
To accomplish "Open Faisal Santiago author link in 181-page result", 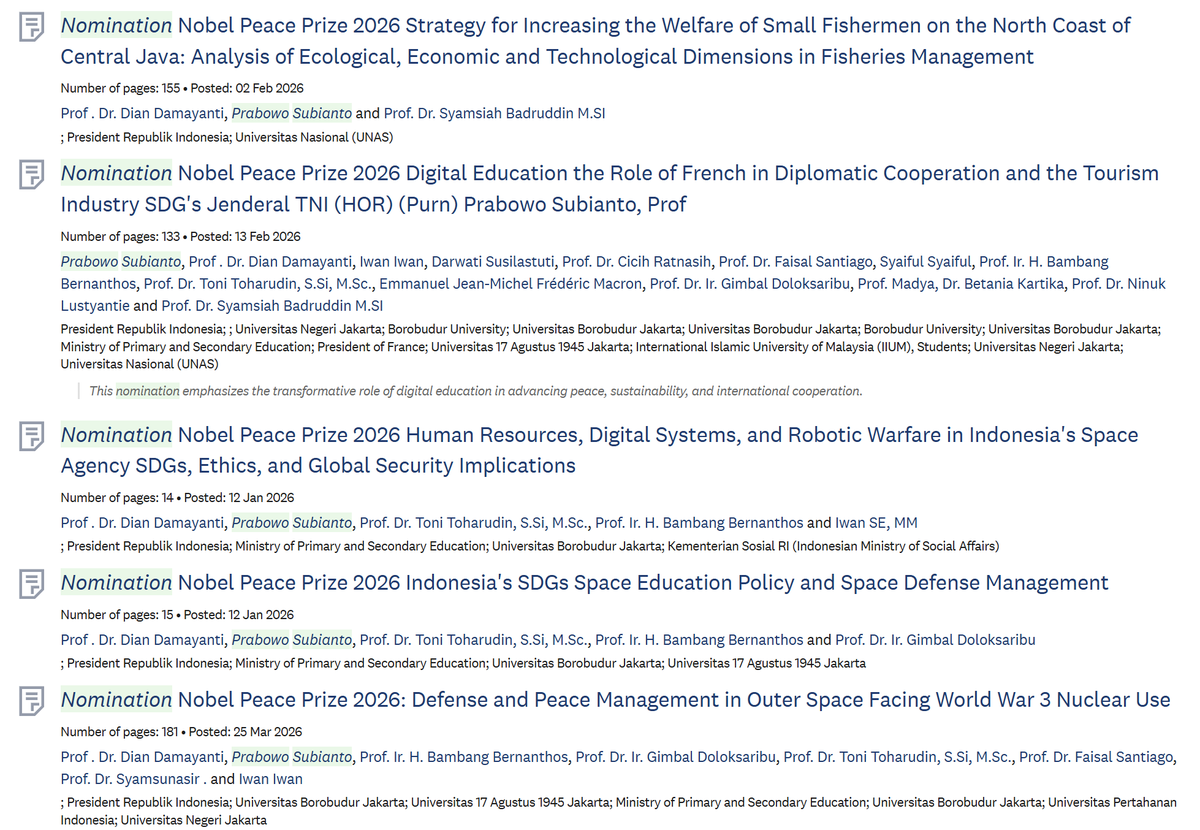I will 1096,757.
